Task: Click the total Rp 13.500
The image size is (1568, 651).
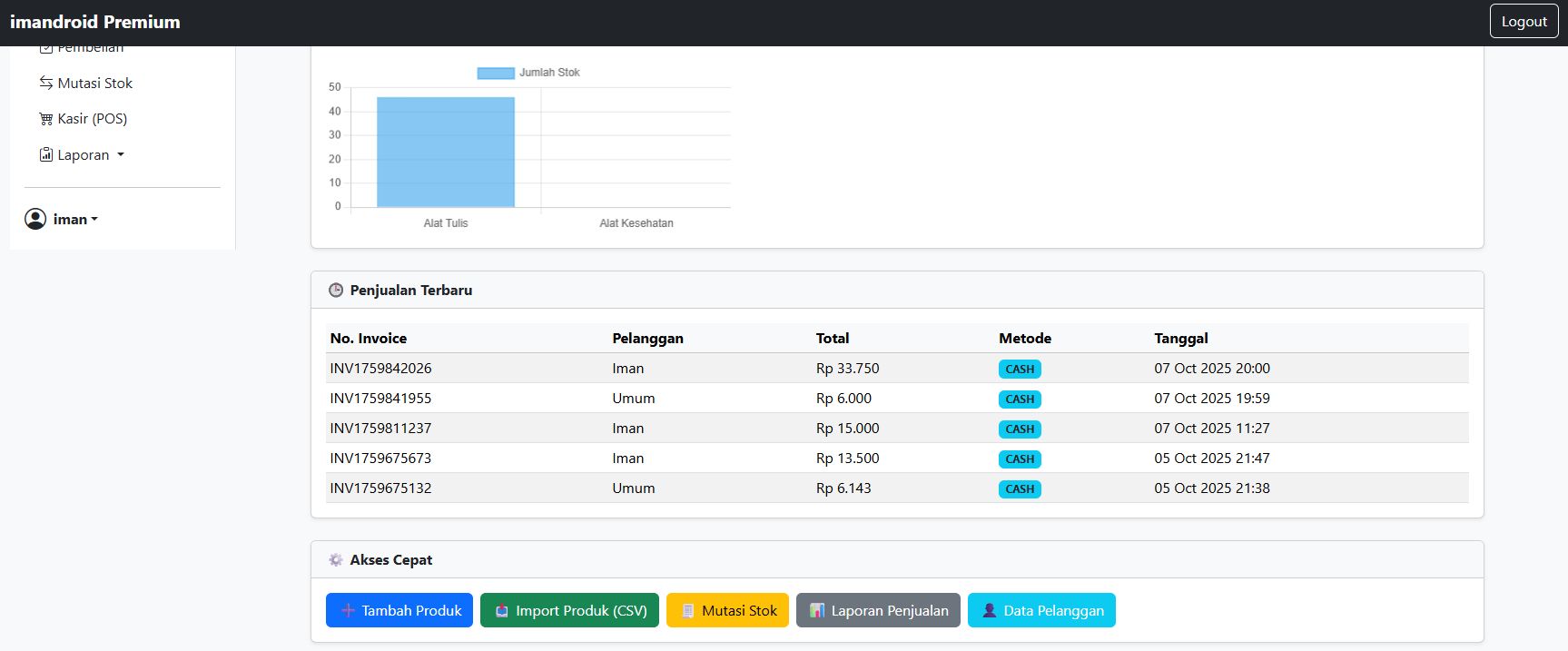Action: tap(848, 459)
